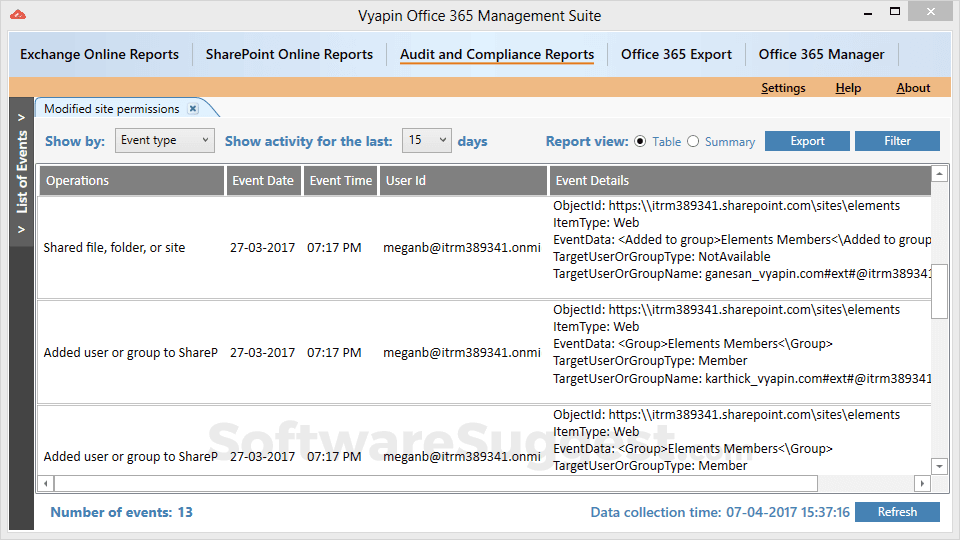Expand List of Events panel top arrow
This screenshot has height=540, width=960.
click(x=21, y=118)
